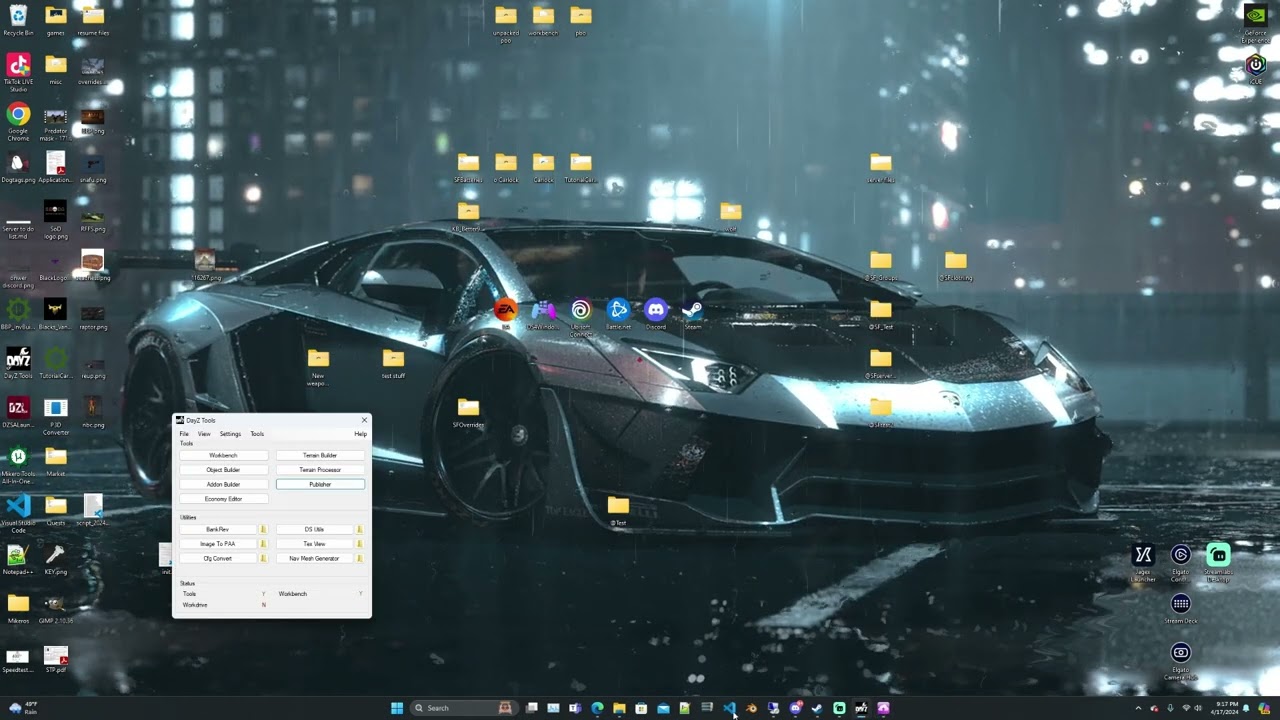Select the GIMP 2.10.36 desktop icon
Screen dimensions: 1280x720
[56, 608]
